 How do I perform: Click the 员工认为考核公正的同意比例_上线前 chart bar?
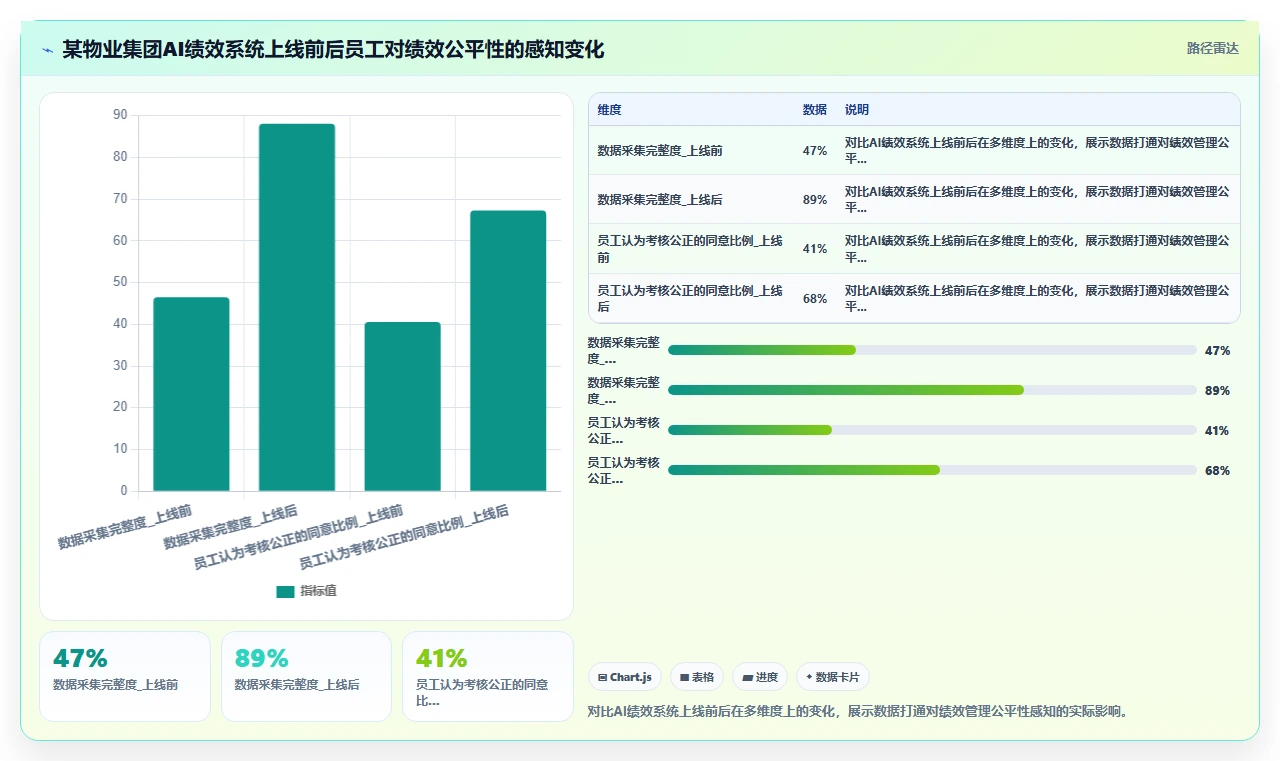coord(402,406)
